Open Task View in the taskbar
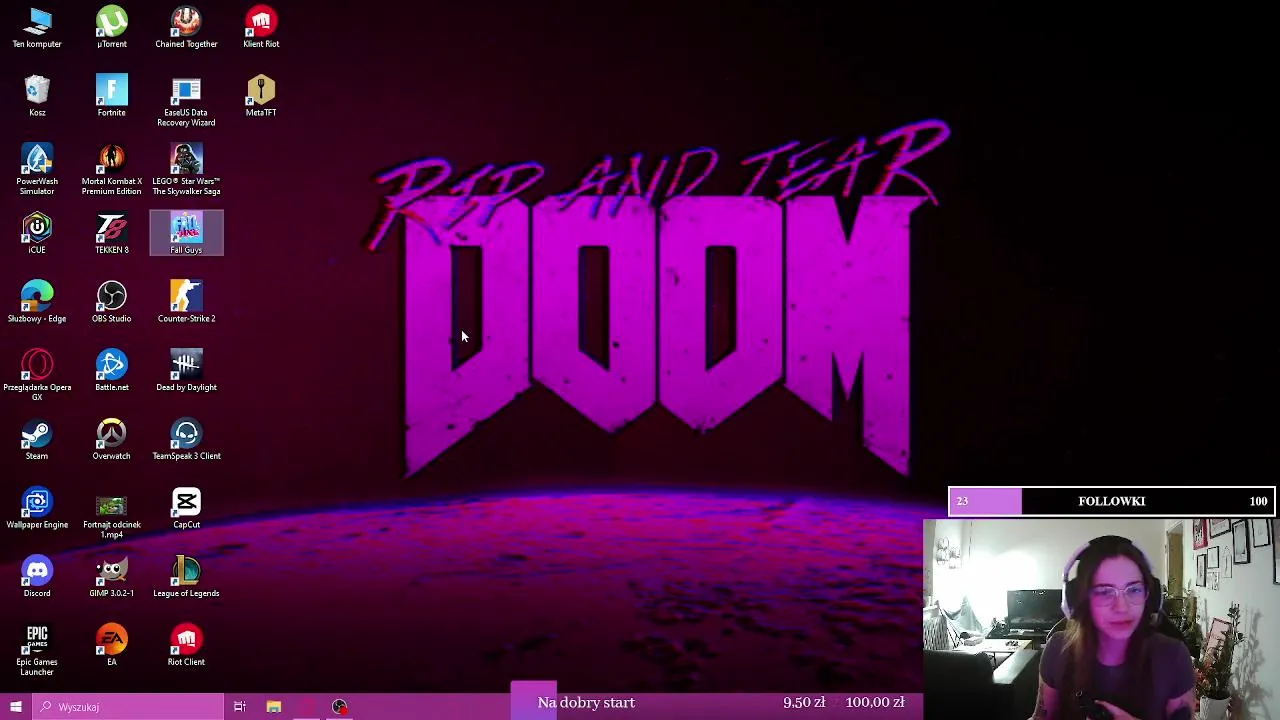Viewport: 1280px width, 720px height. pos(240,707)
